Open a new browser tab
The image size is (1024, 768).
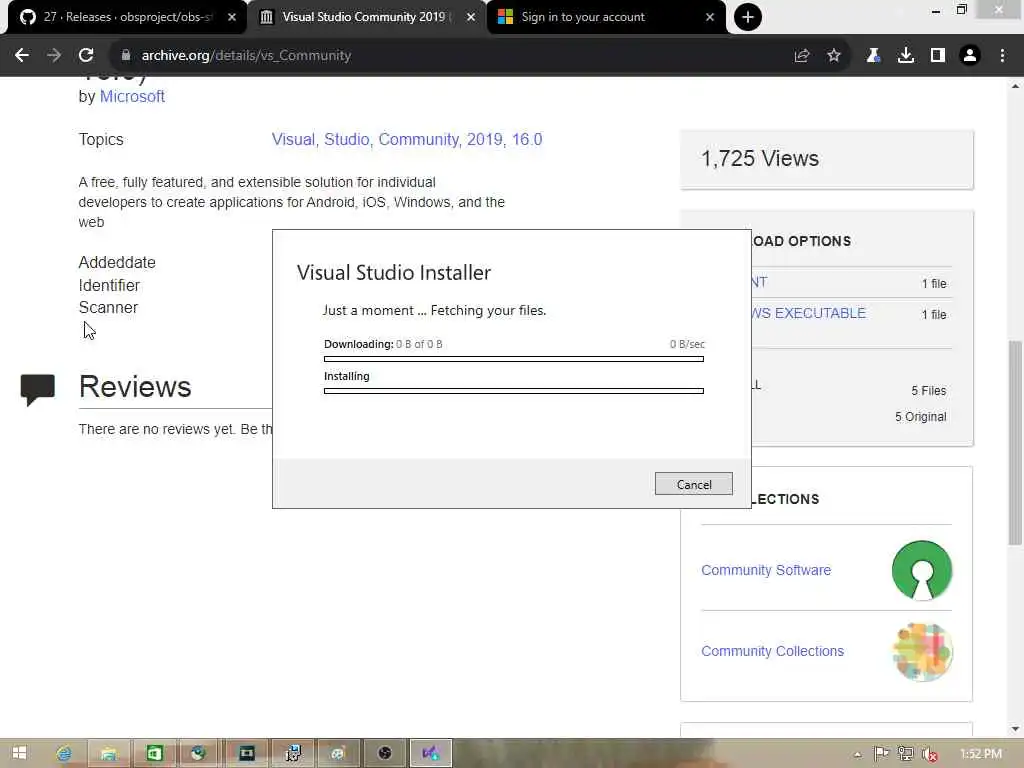748,17
